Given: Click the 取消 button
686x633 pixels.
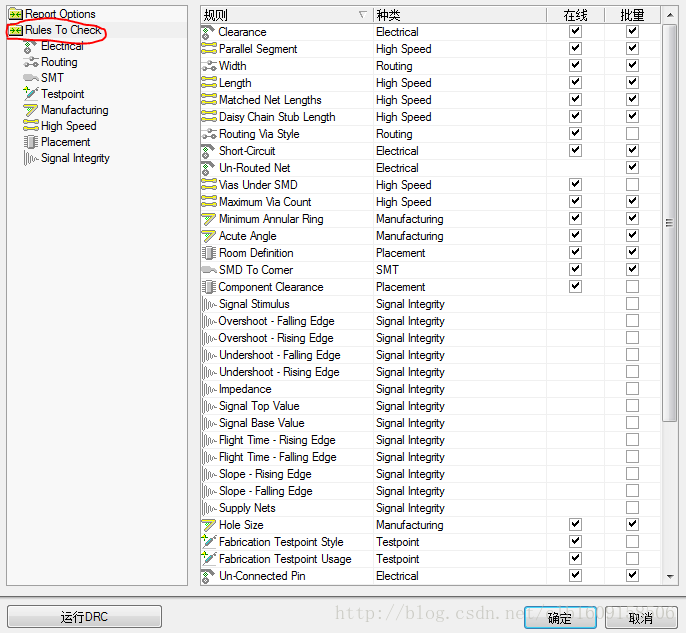Looking at the screenshot, I should pos(641,618).
